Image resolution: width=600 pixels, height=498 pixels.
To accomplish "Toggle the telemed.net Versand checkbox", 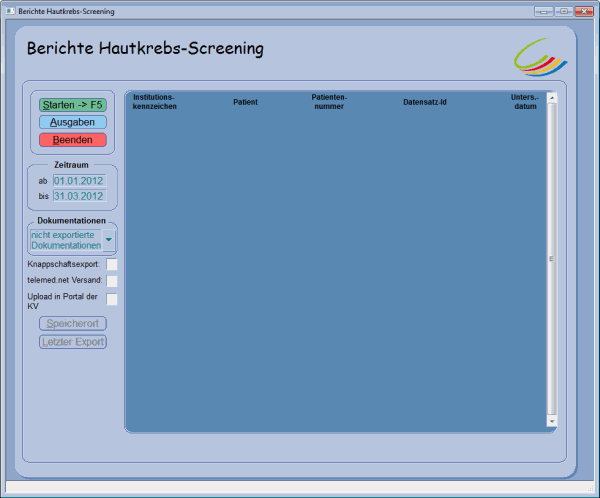I will [112, 282].
